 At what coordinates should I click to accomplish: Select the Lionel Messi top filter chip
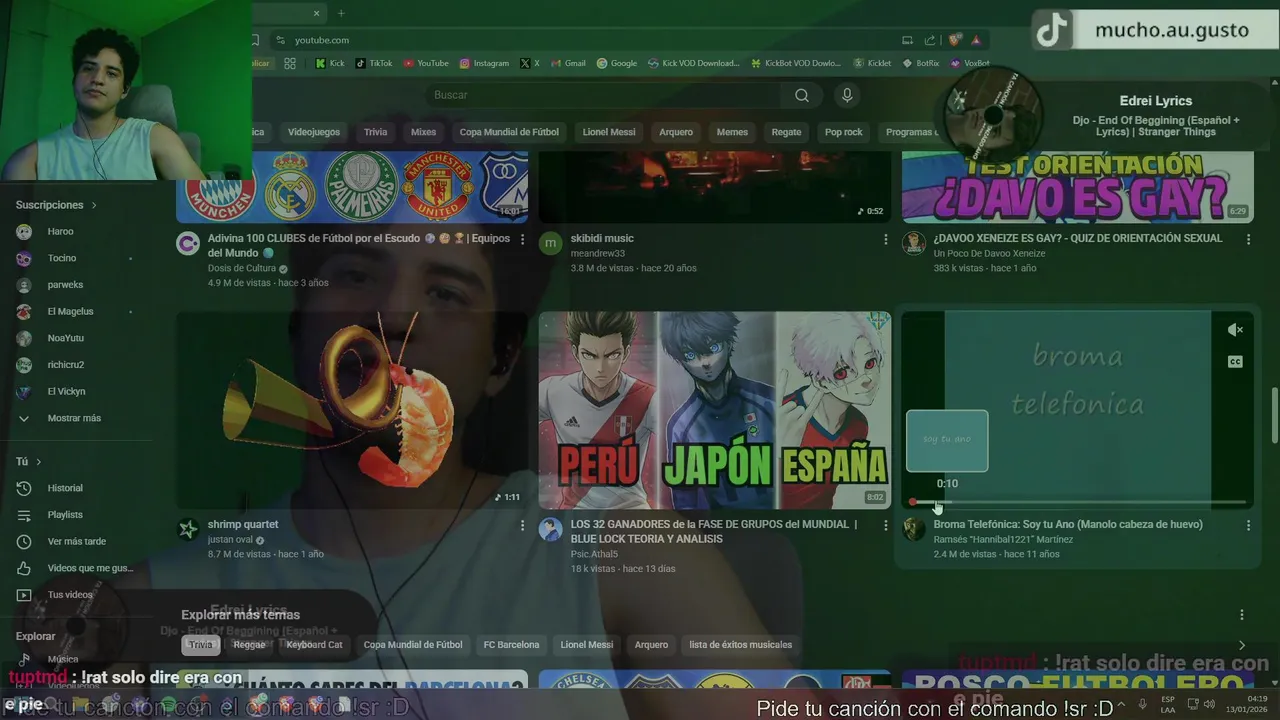(609, 132)
